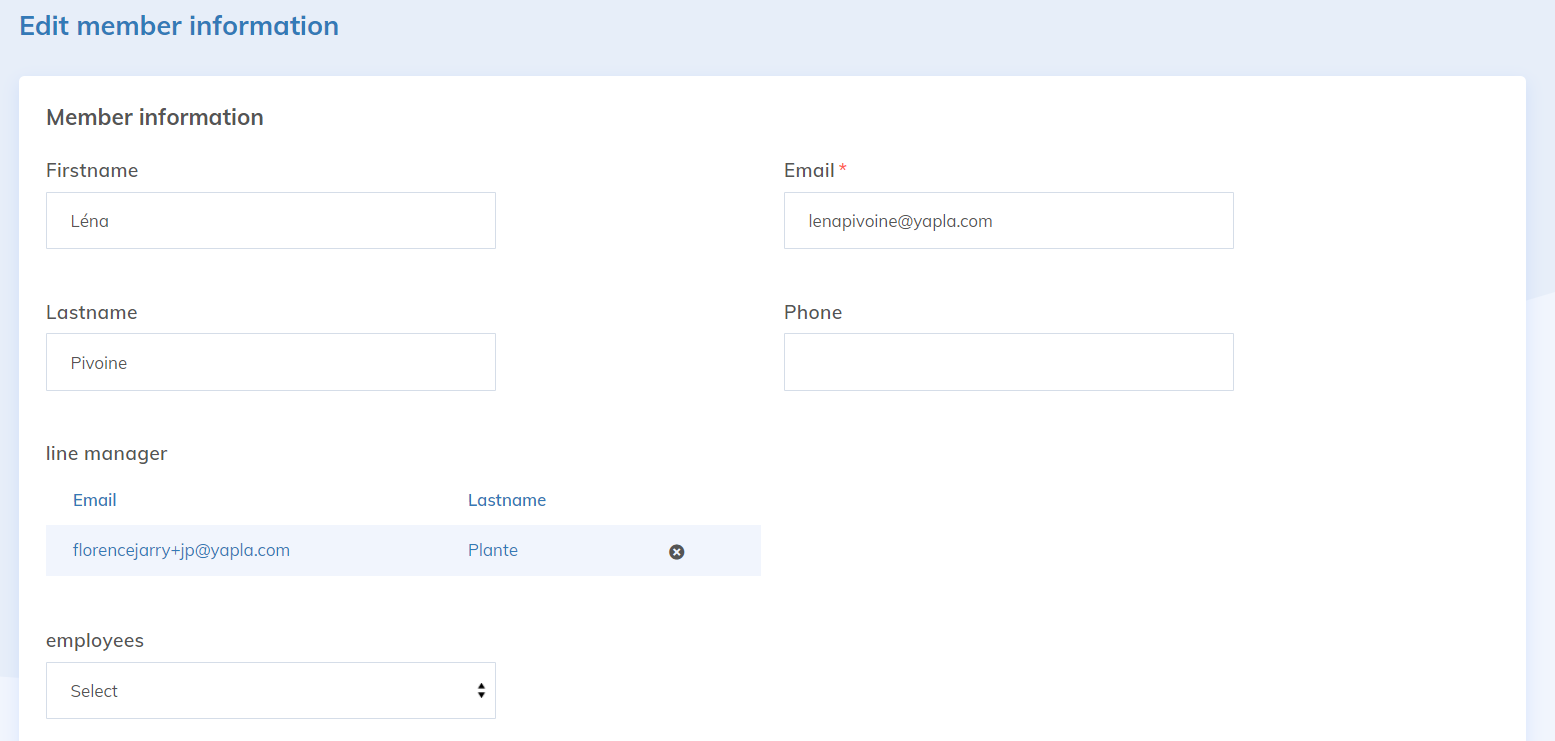1555x741 pixels.
Task: Click the Member information heading
Action: [x=155, y=118]
